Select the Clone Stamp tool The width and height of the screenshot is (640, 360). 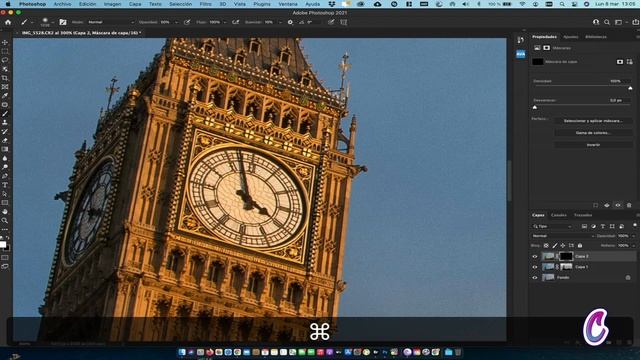[x=5, y=122]
